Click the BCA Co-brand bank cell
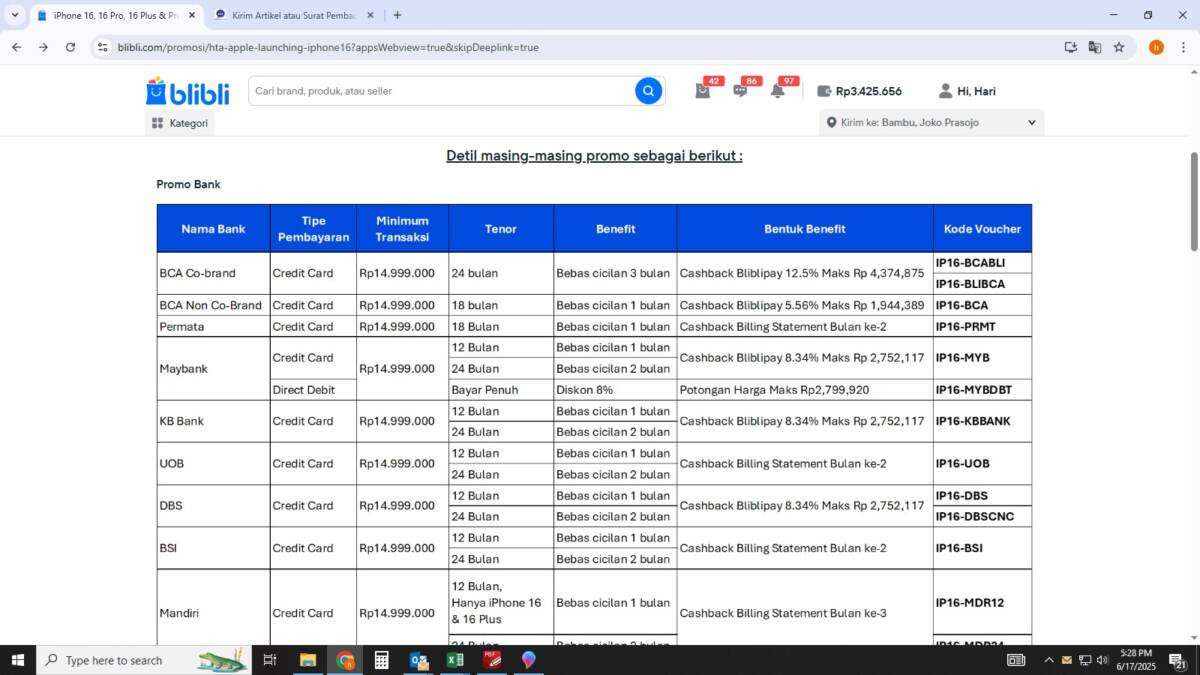Image resolution: width=1200 pixels, height=675 pixels. point(213,273)
